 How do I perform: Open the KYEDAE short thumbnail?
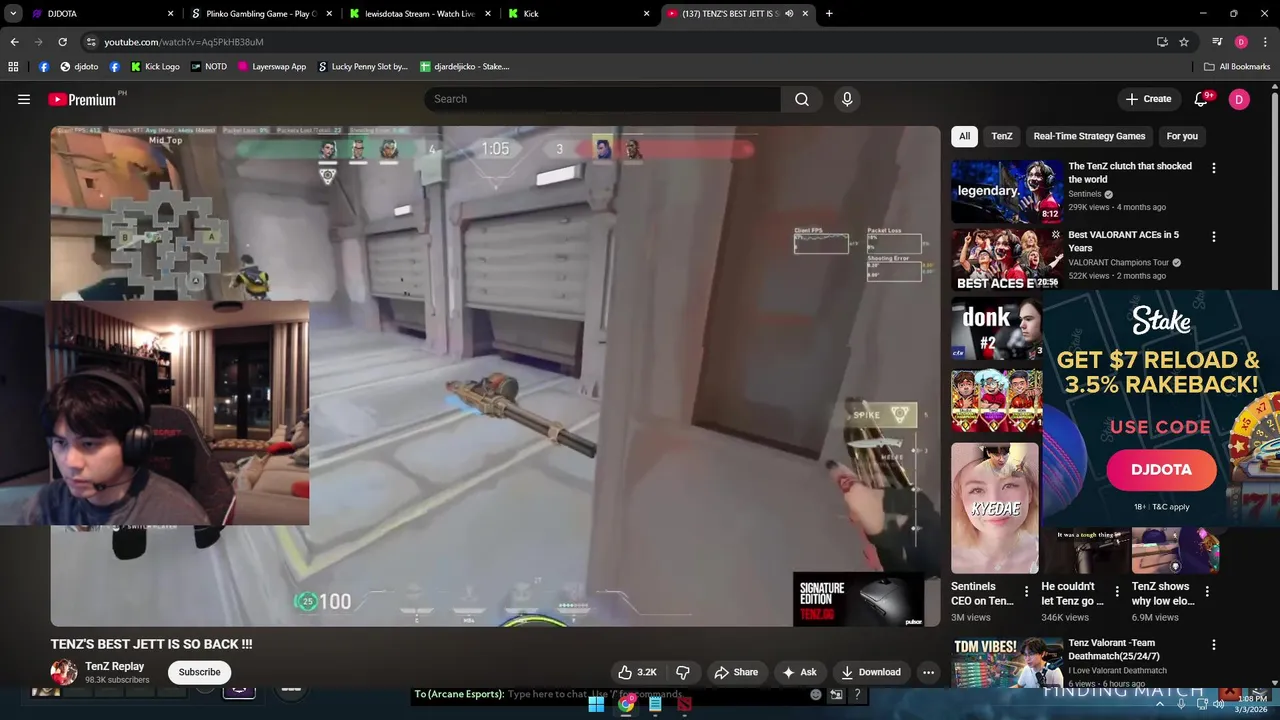995,508
